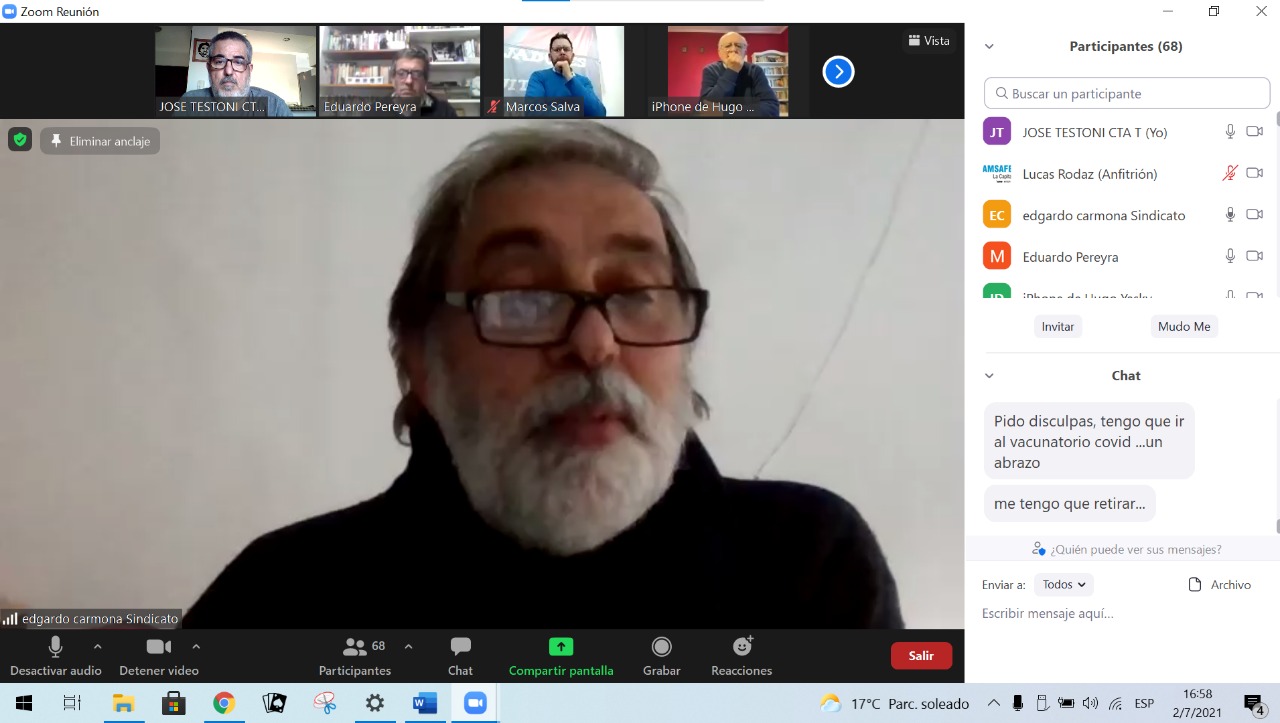This screenshot has width=1280, height=723.
Task: Open Task View on the taskbar
Action: pos(72,703)
